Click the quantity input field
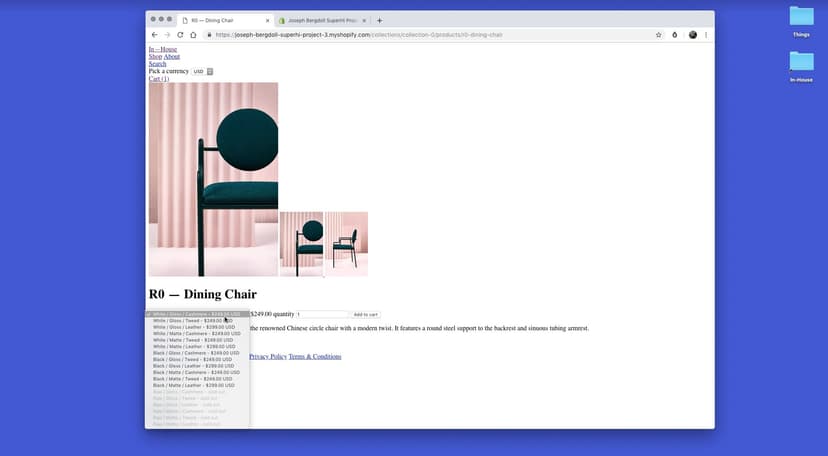 click(322, 314)
